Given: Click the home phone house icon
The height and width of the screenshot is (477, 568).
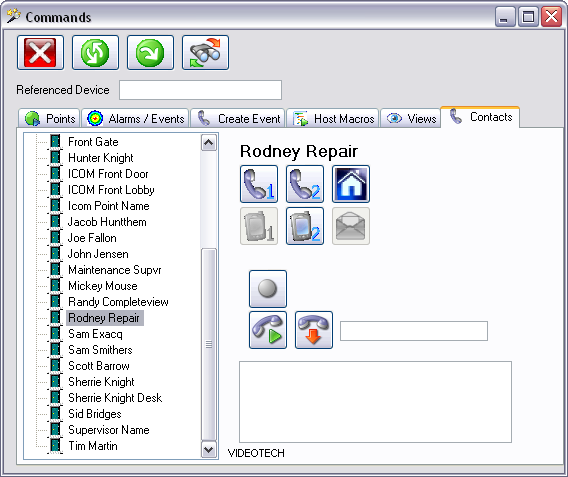Looking at the screenshot, I should pos(351,184).
